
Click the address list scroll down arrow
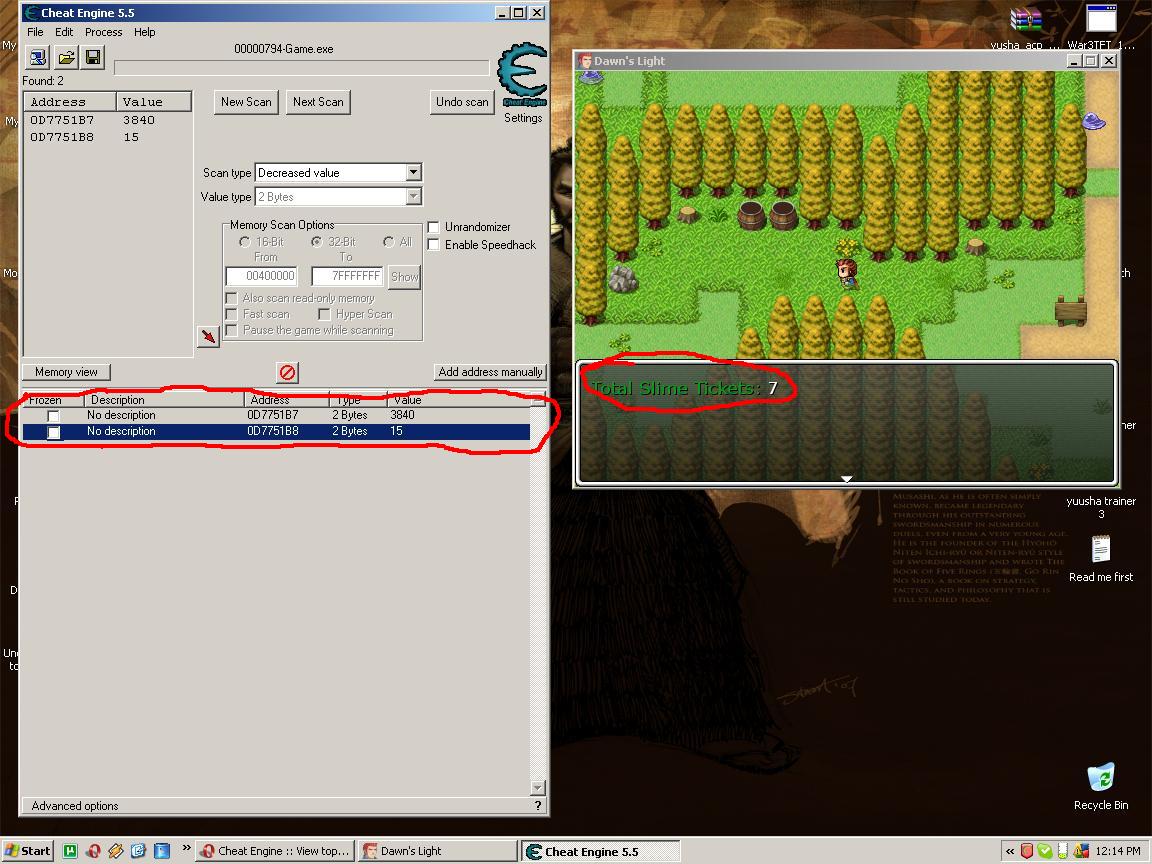(x=538, y=788)
